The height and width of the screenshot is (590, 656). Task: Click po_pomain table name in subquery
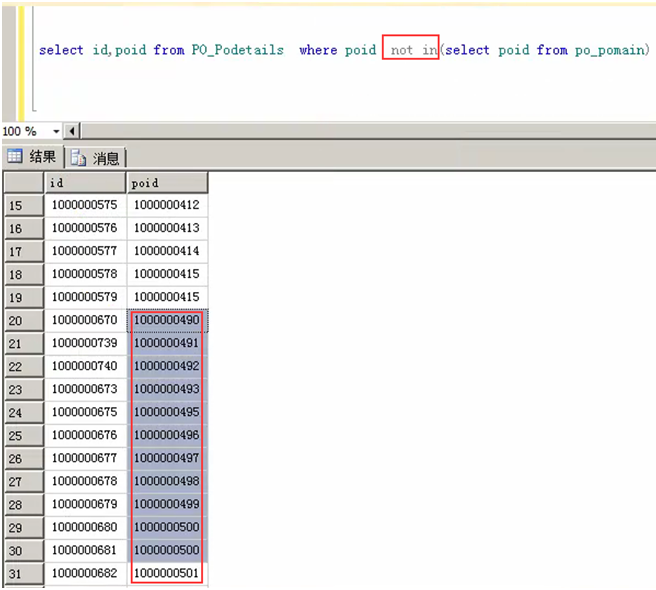pos(610,51)
